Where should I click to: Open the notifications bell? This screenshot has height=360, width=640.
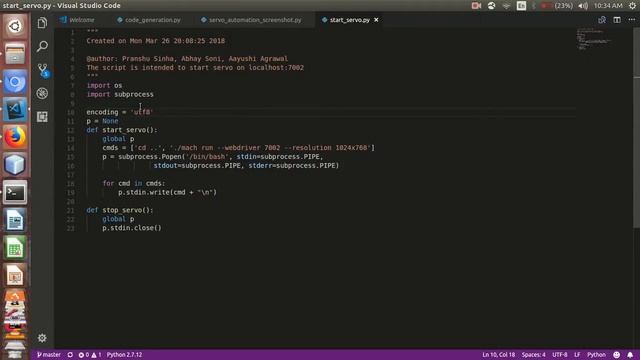click(x=630, y=355)
